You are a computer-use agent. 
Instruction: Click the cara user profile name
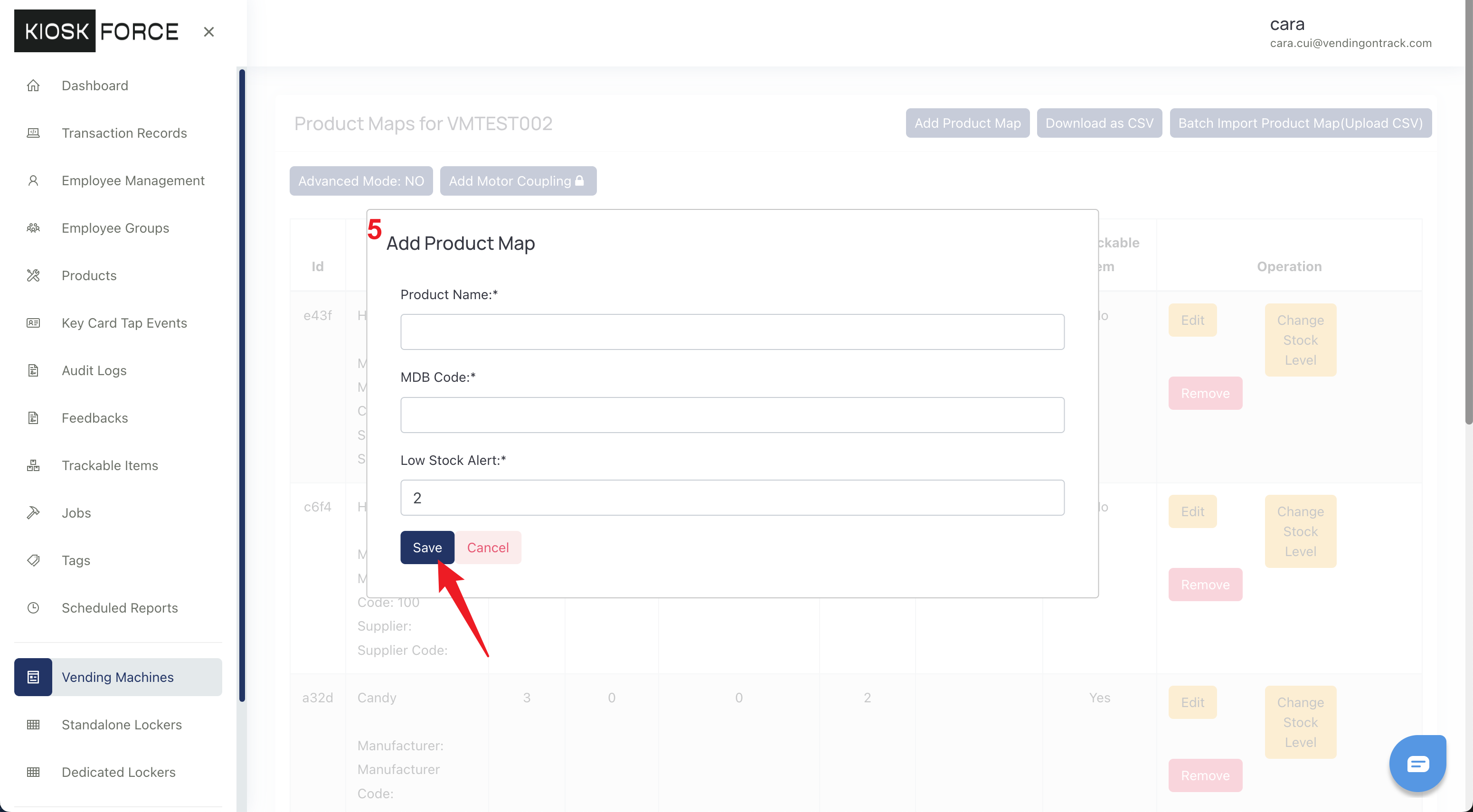click(x=1286, y=24)
